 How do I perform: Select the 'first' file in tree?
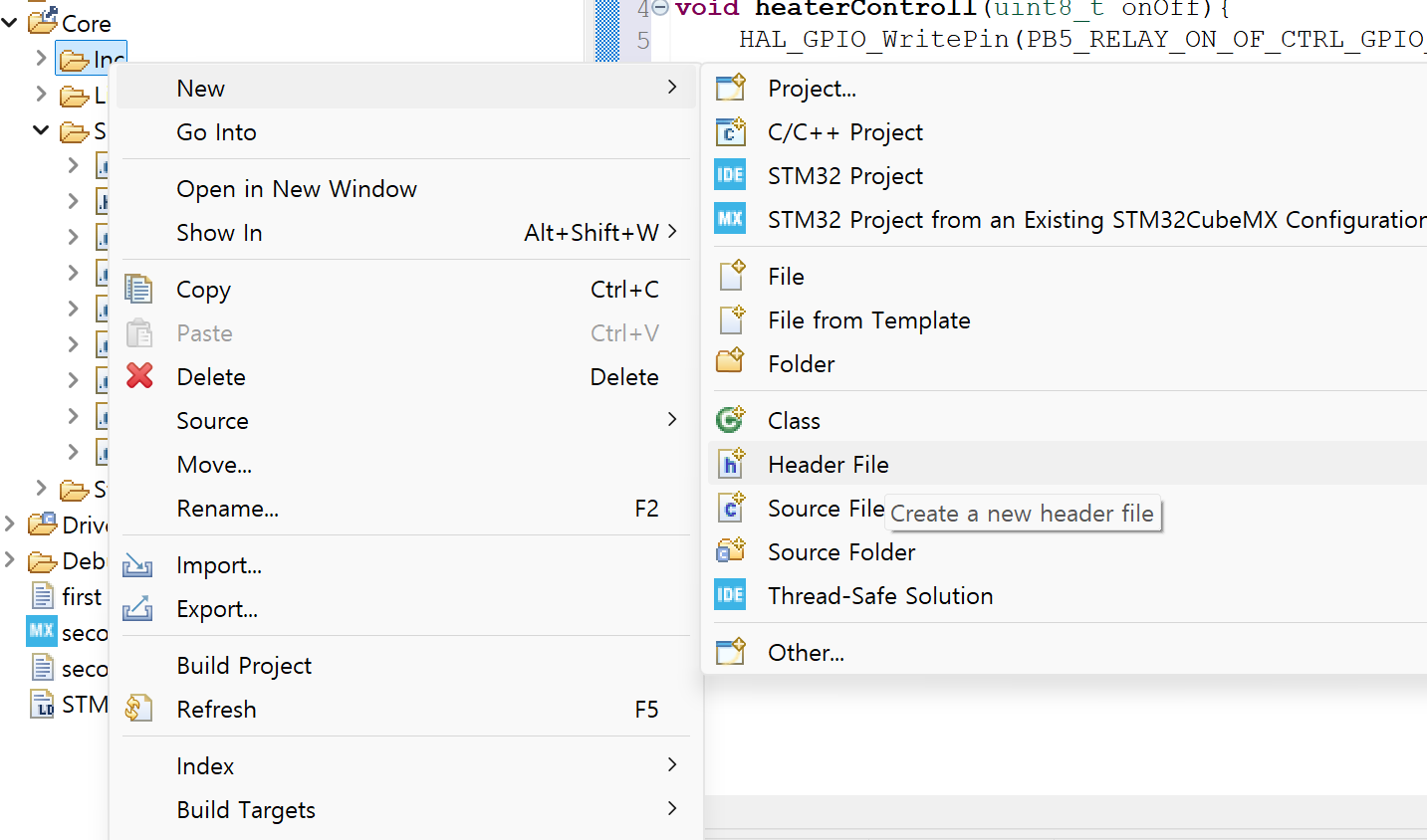(x=82, y=596)
